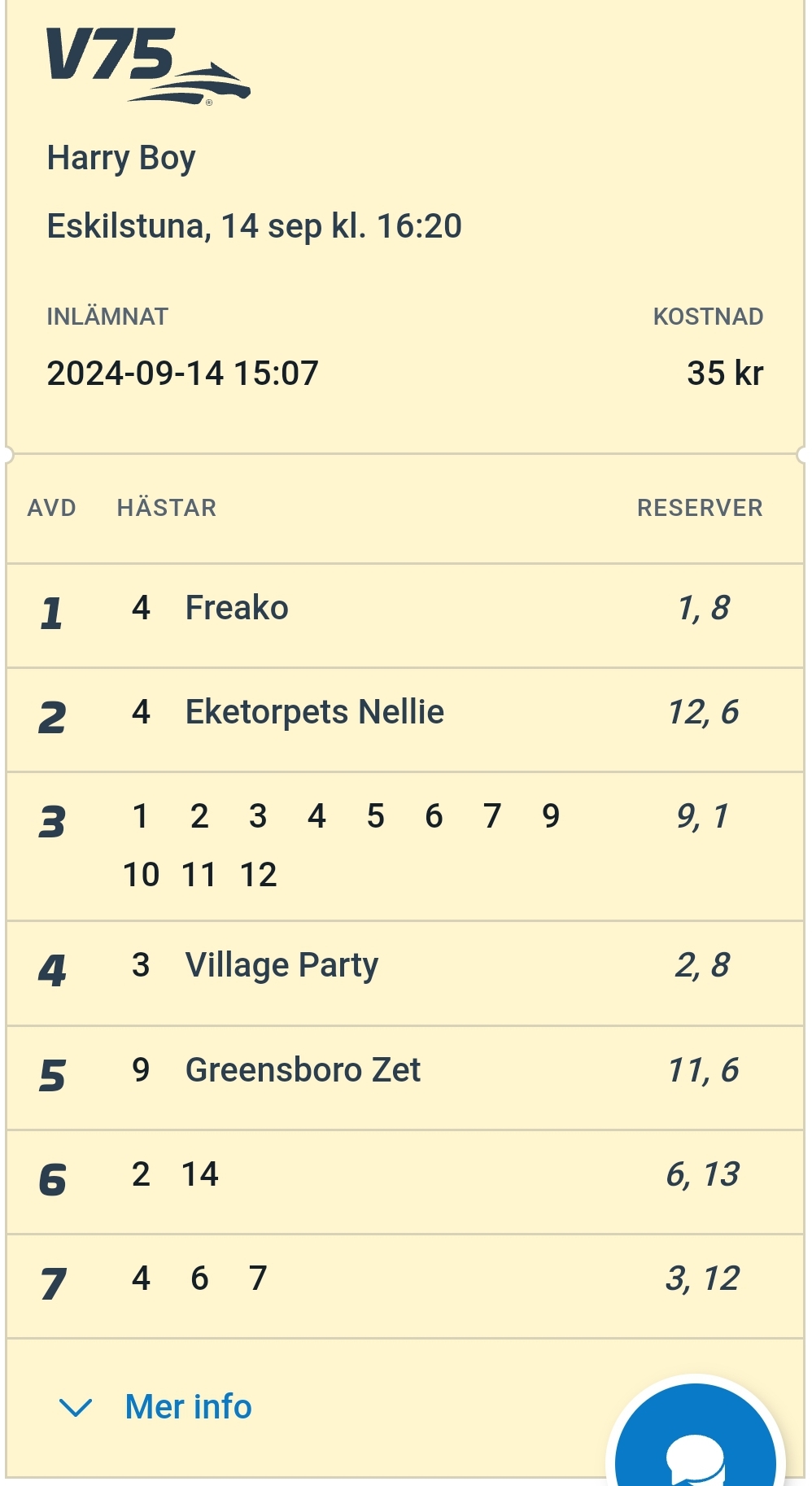Expand the Mer info section
Image resolution: width=812 pixels, height=1486 pixels.
click(x=188, y=1406)
